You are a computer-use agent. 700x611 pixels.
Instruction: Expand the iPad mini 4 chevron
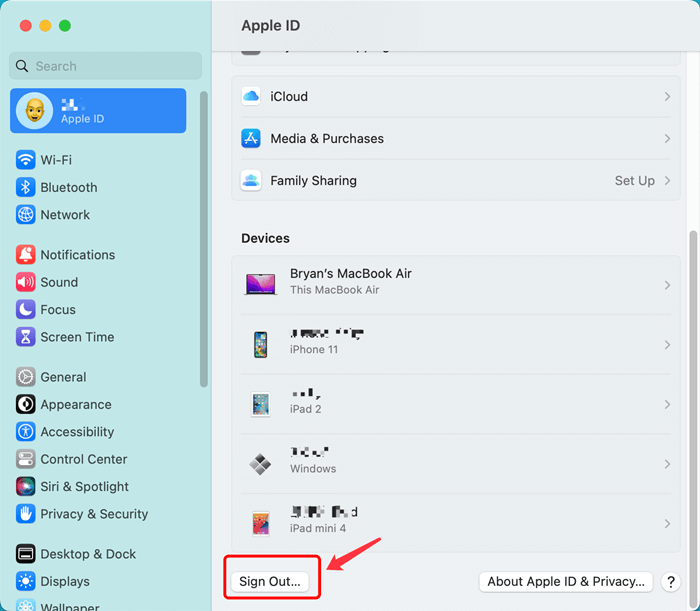point(667,524)
